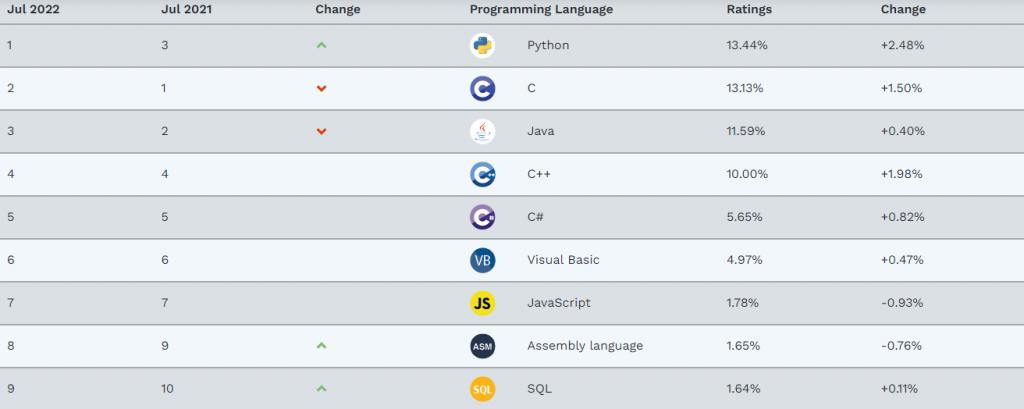Viewport: 1024px width, 409px height.
Task: Click red down arrow in Java row
Action: point(321,132)
